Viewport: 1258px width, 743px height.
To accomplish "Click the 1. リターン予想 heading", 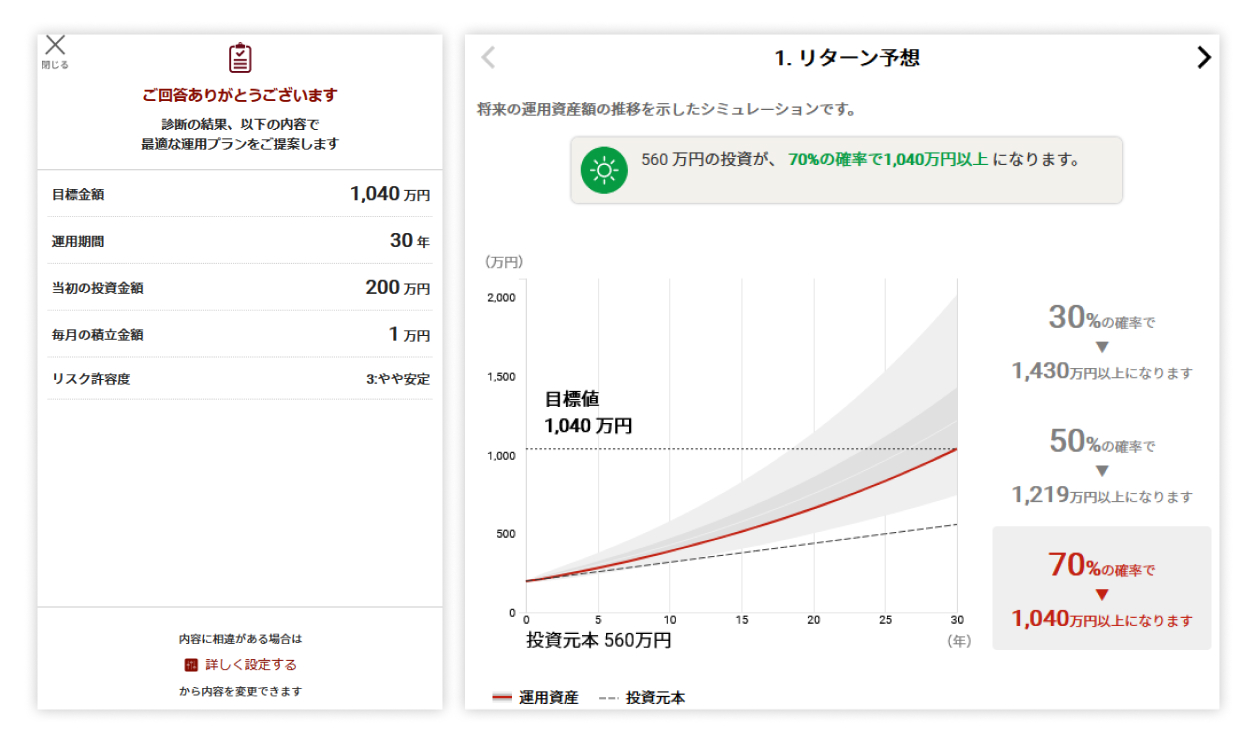I will point(847,58).
